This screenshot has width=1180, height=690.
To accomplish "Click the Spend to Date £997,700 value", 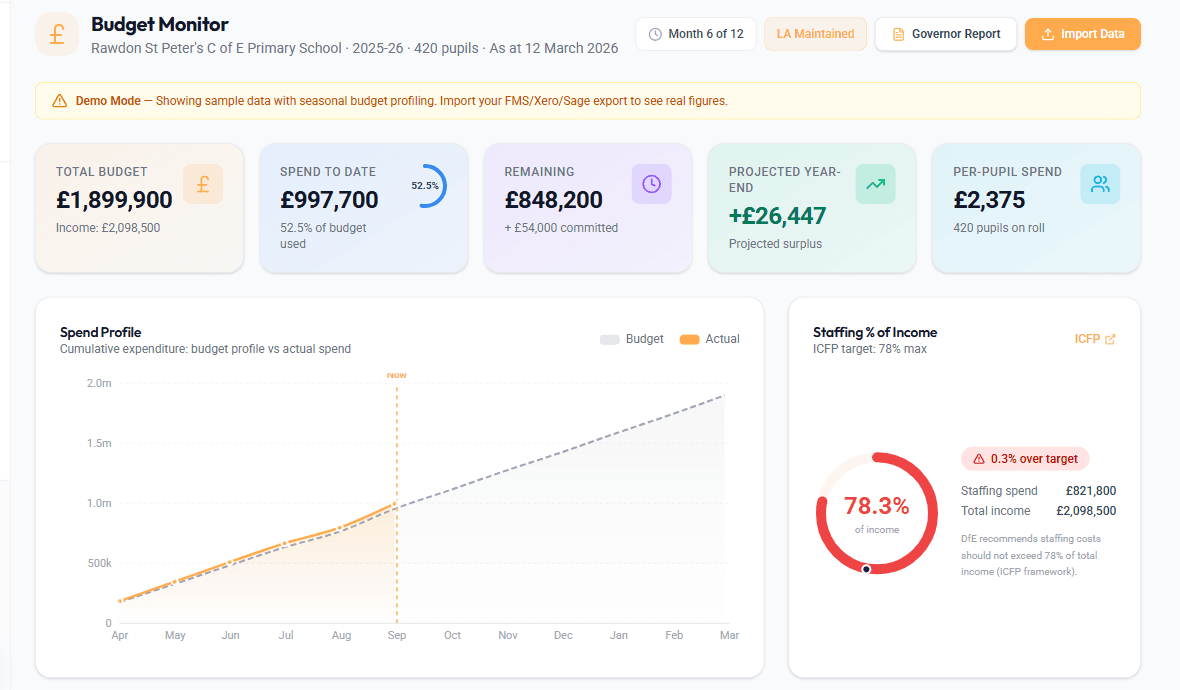I will point(330,200).
